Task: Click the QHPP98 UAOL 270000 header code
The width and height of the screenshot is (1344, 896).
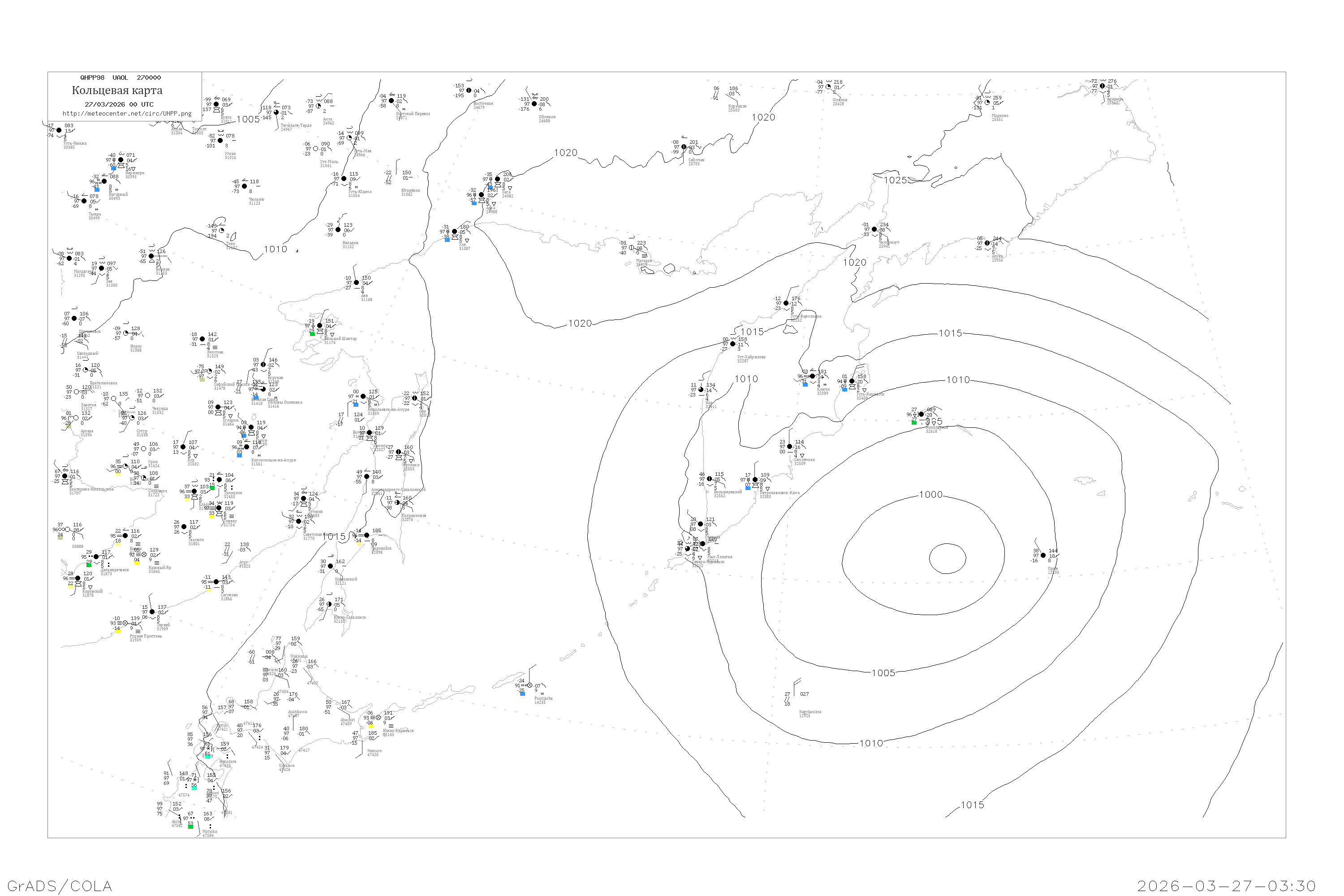Action: coord(121,78)
